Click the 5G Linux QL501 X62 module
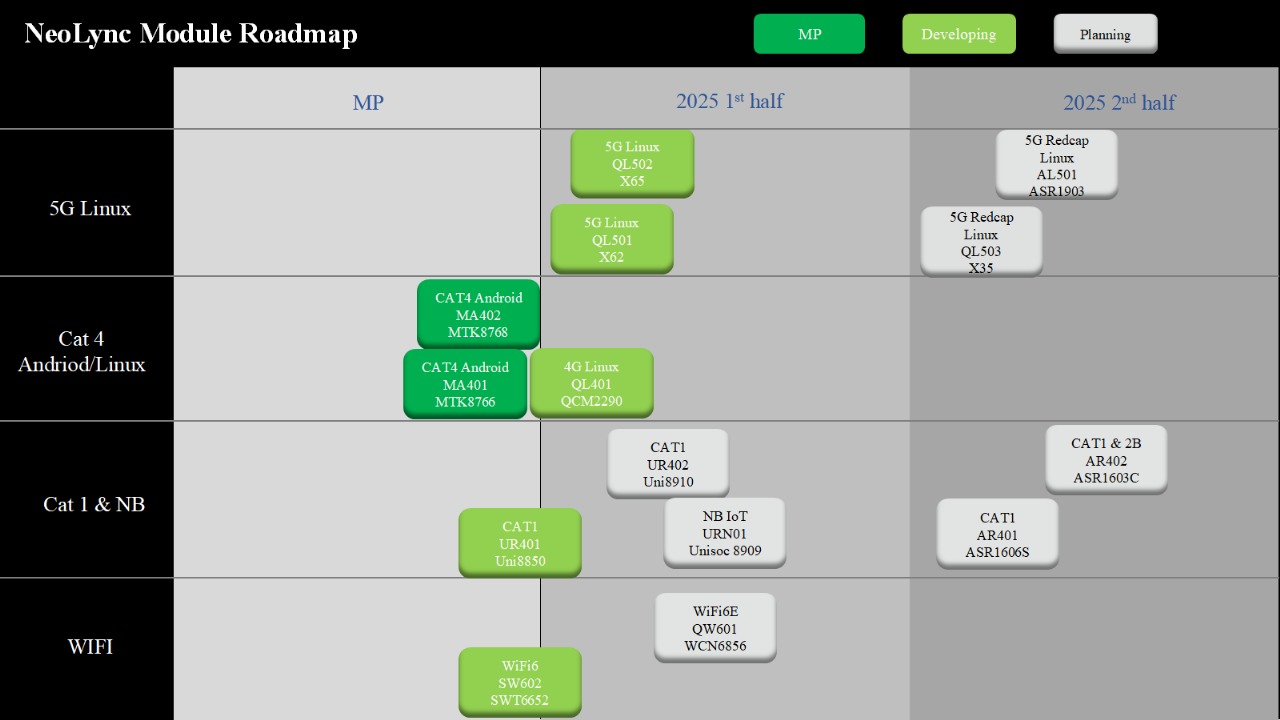Image resolution: width=1280 pixels, height=720 pixels. click(612, 239)
